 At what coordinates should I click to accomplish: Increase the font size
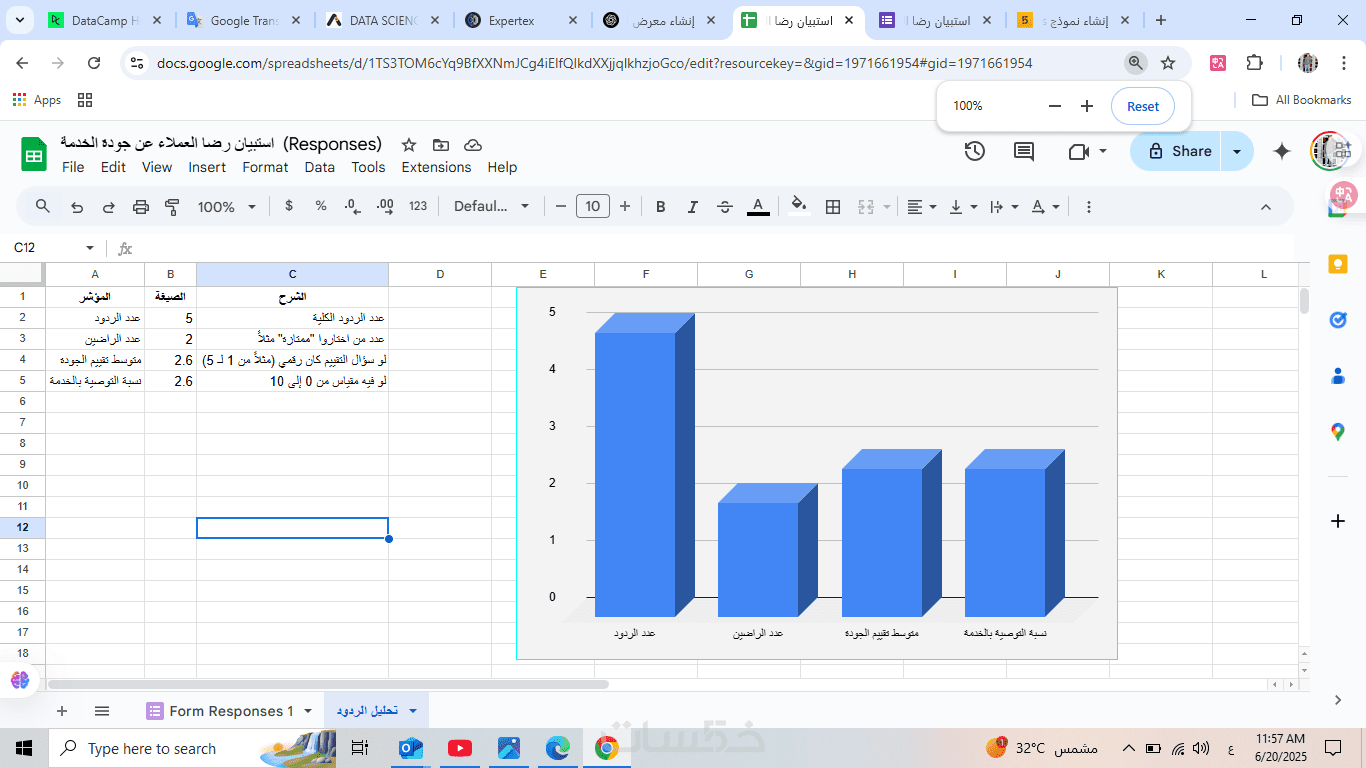(625, 207)
